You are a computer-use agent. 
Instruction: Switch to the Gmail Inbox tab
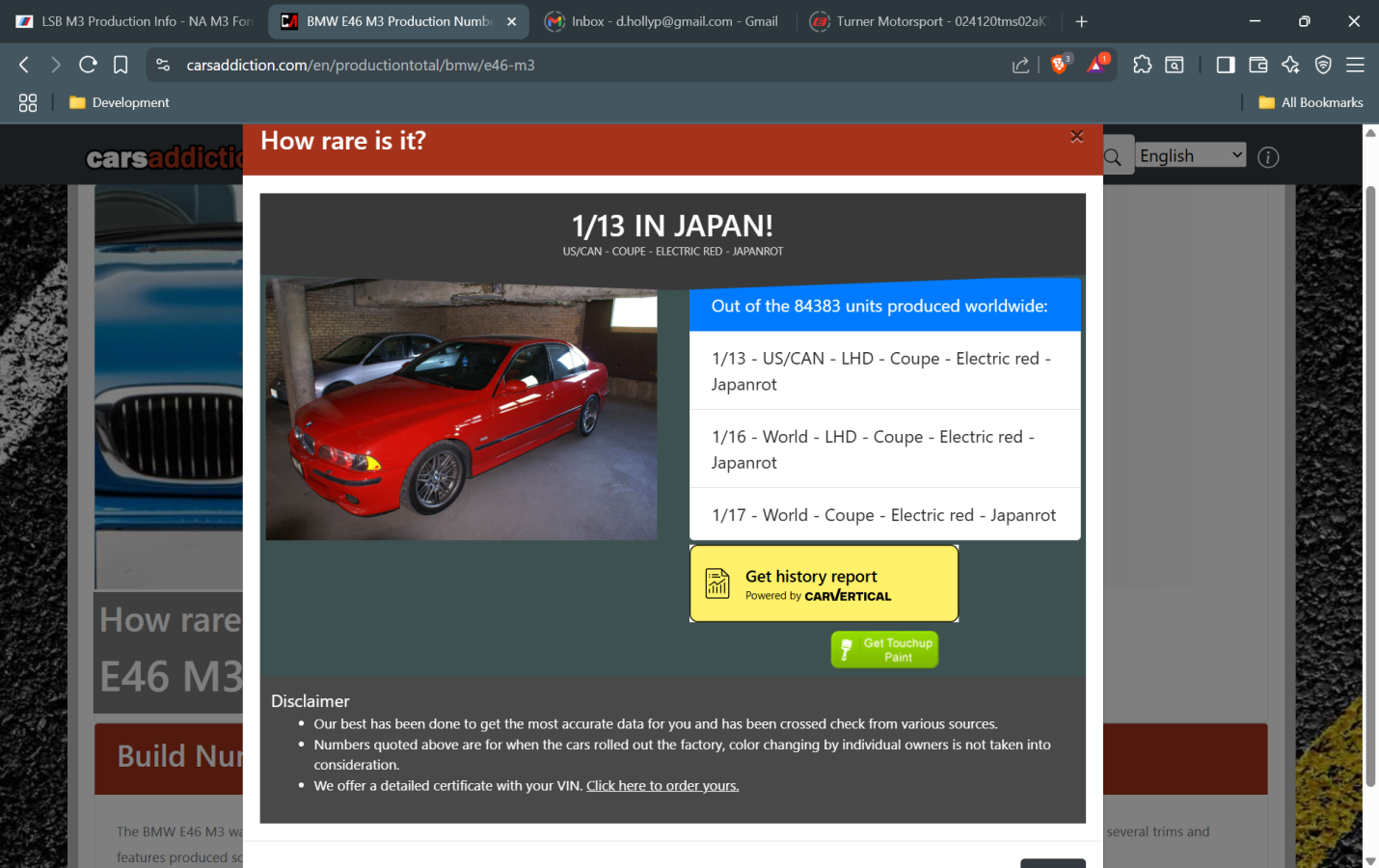pos(662,21)
